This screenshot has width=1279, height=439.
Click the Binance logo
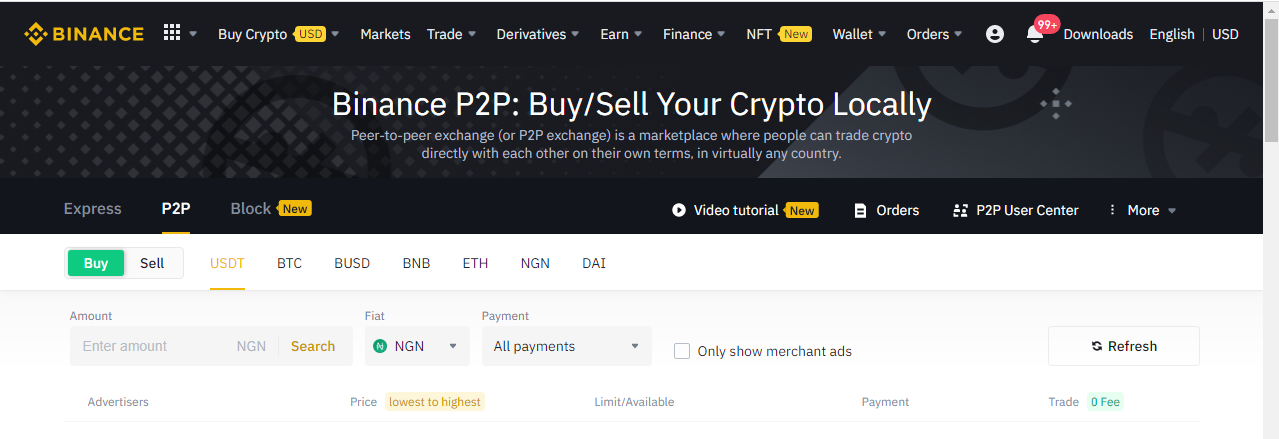click(84, 34)
